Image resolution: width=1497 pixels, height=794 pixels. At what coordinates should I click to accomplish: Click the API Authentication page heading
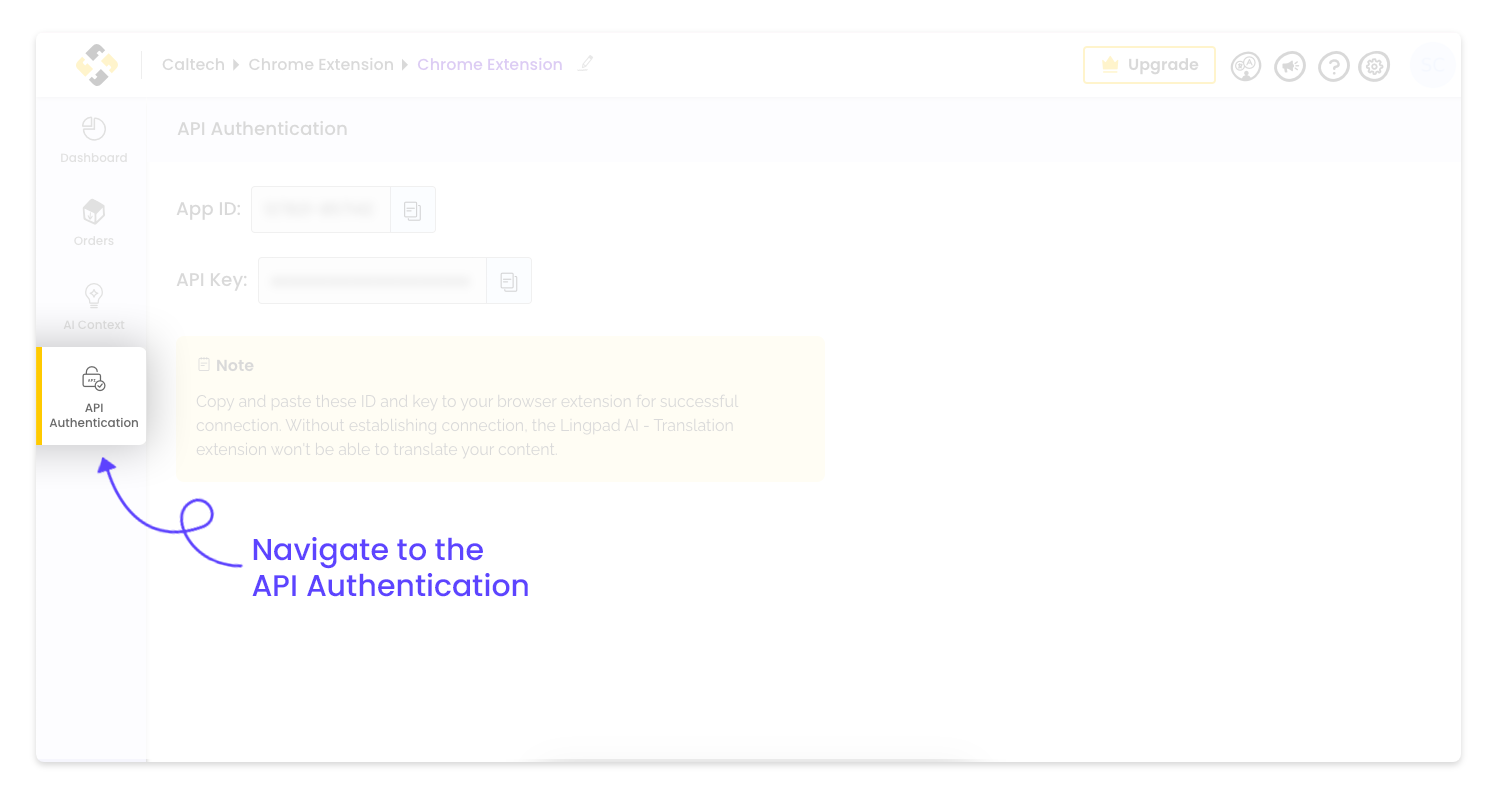click(262, 129)
